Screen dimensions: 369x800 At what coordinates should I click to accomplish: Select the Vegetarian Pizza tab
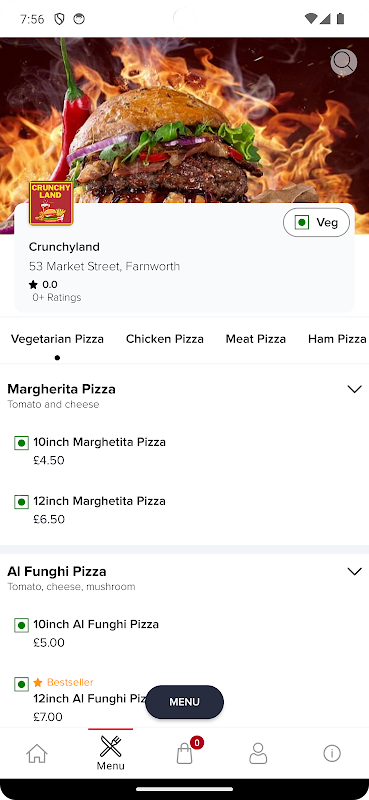(57, 339)
